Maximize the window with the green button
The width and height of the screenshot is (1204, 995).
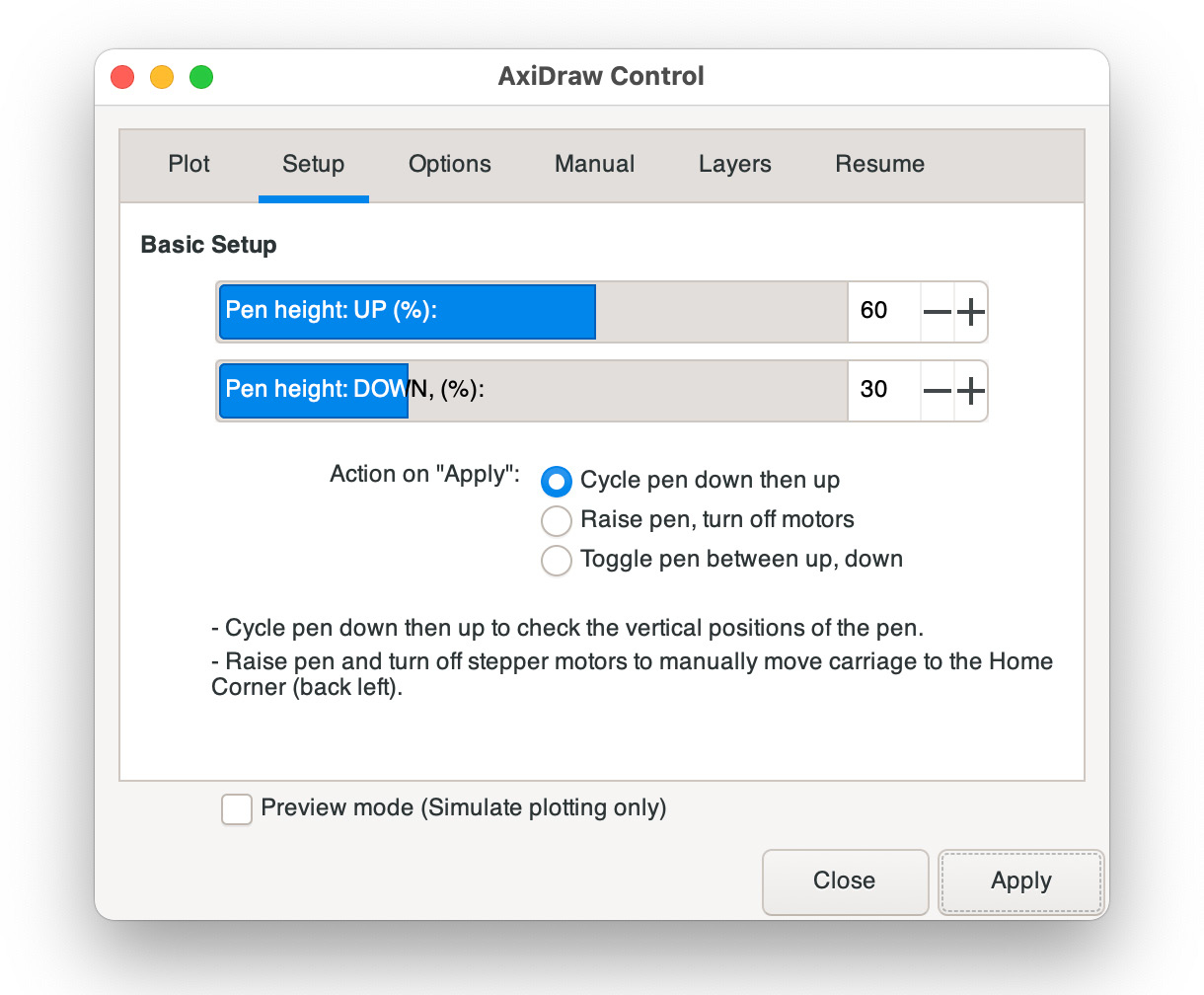[201, 77]
